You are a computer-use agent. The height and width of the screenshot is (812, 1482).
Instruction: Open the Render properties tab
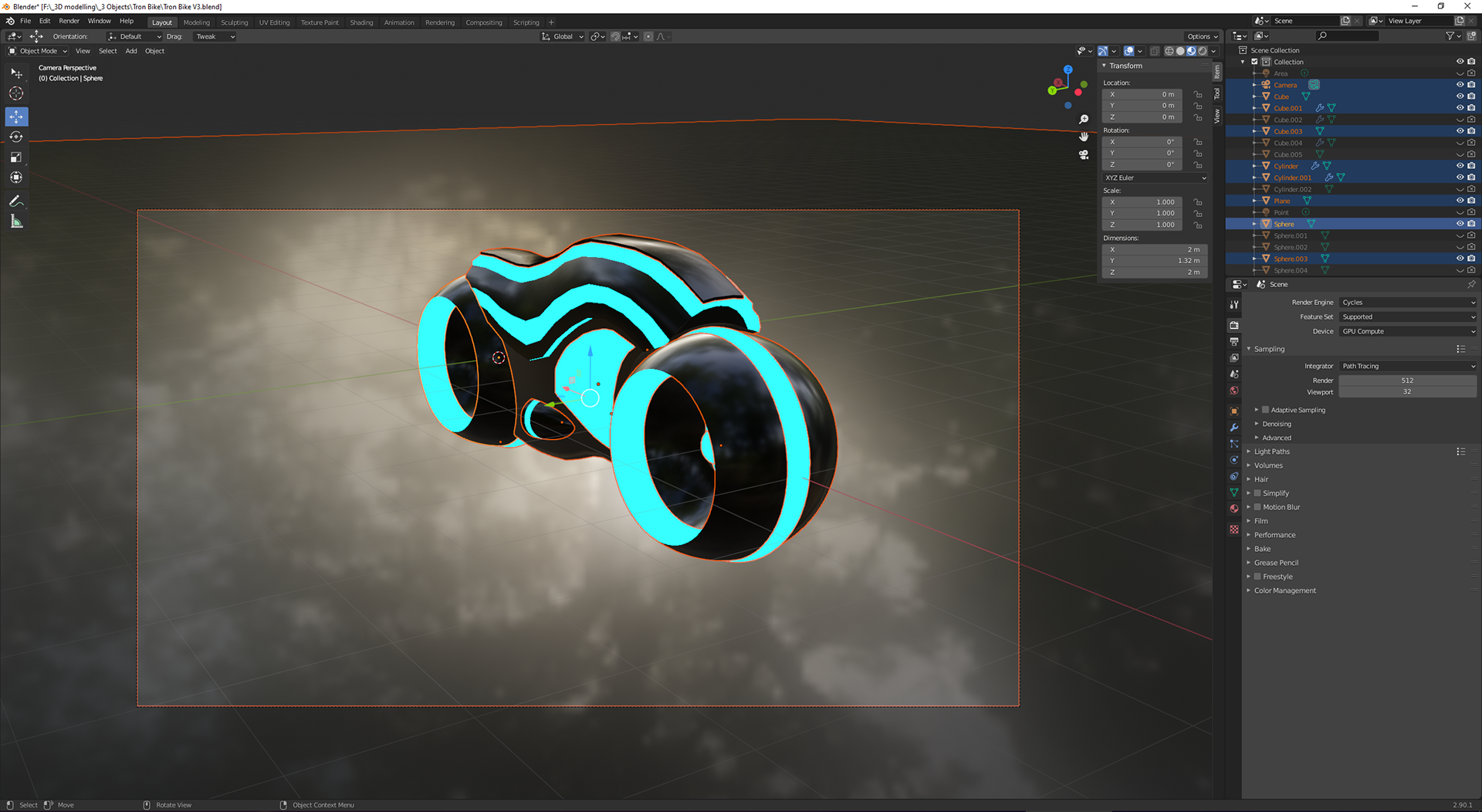[x=1234, y=325]
